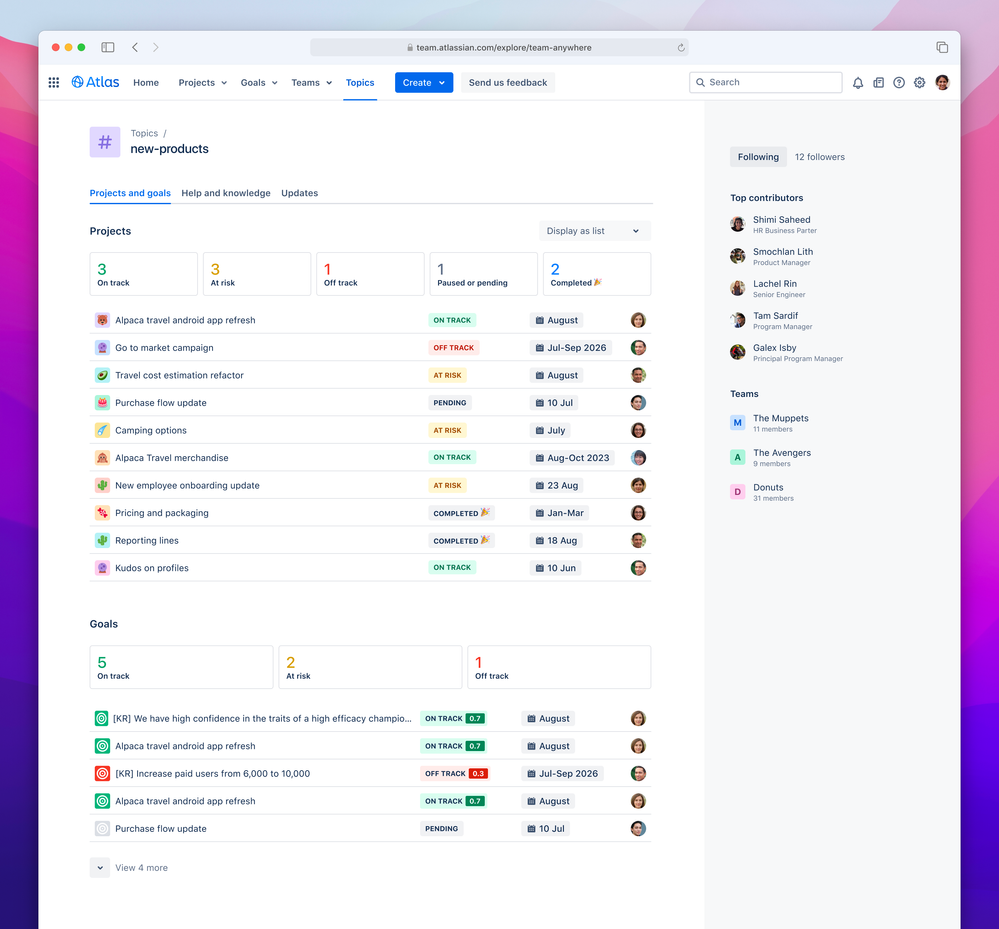
Task: Click the Atlas logo
Action: pyautogui.click(x=95, y=82)
